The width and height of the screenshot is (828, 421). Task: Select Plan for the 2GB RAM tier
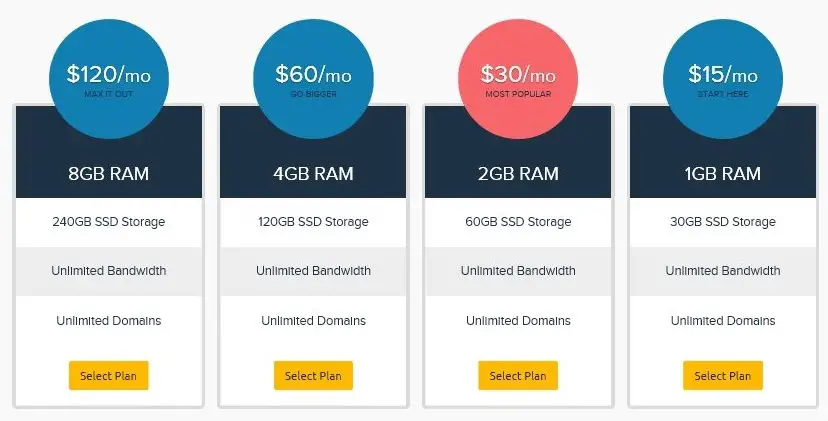click(518, 376)
